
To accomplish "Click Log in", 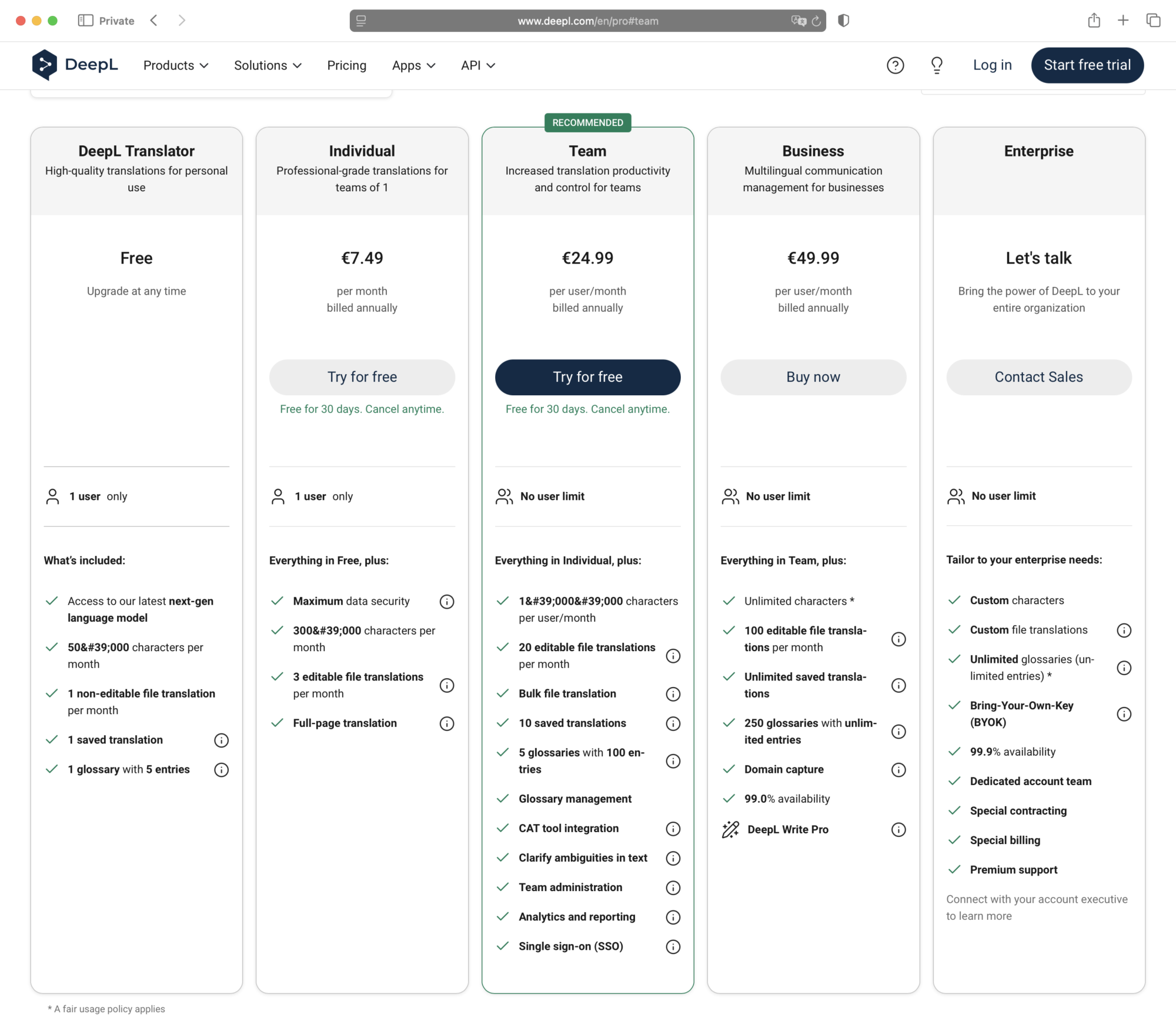I will (992, 65).
